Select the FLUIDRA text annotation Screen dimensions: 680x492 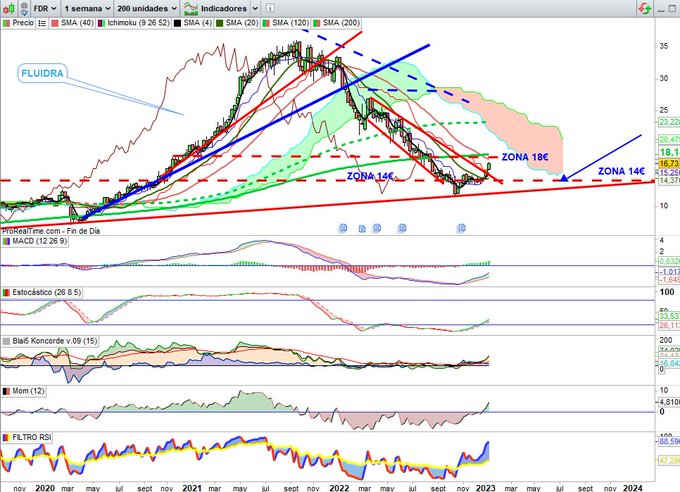(x=42, y=73)
